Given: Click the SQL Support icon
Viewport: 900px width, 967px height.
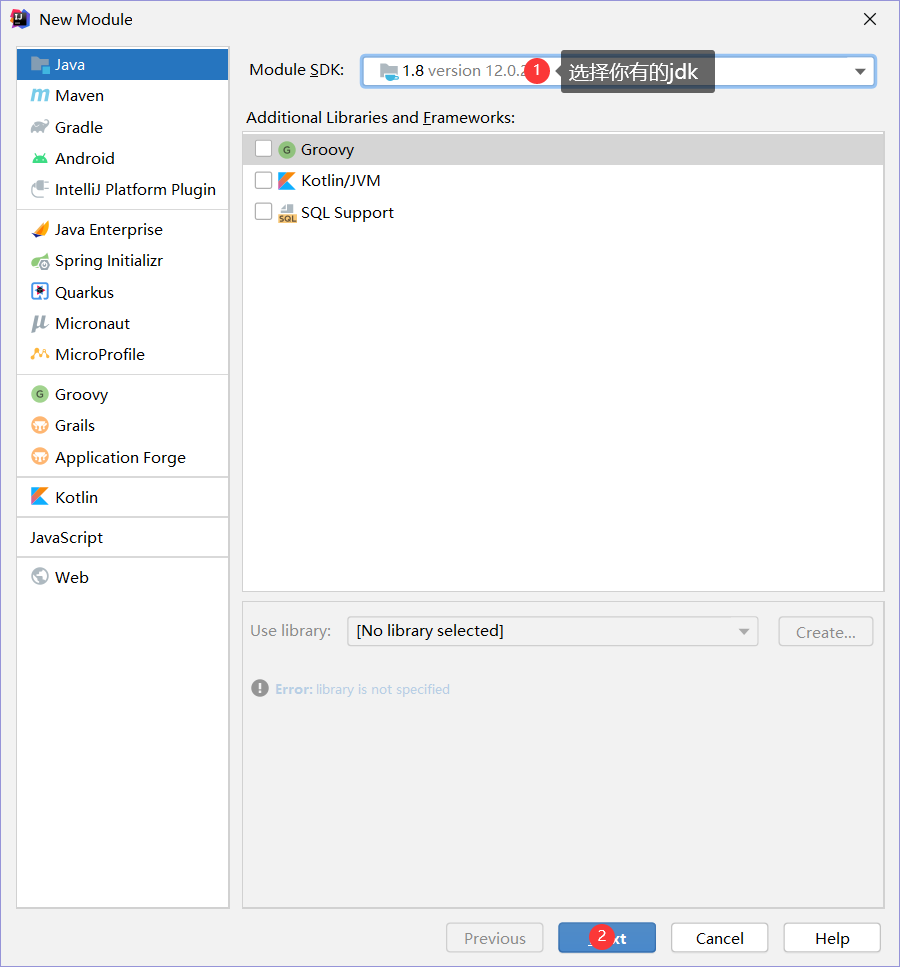Looking at the screenshot, I should pyautogui.click(x=287, y=213).
